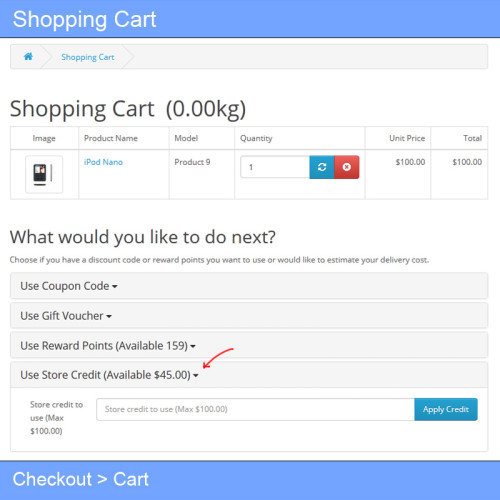Remove iPod Nano with red delete icon
Screen dimensions: 500x500
click(x=347, y=167)
